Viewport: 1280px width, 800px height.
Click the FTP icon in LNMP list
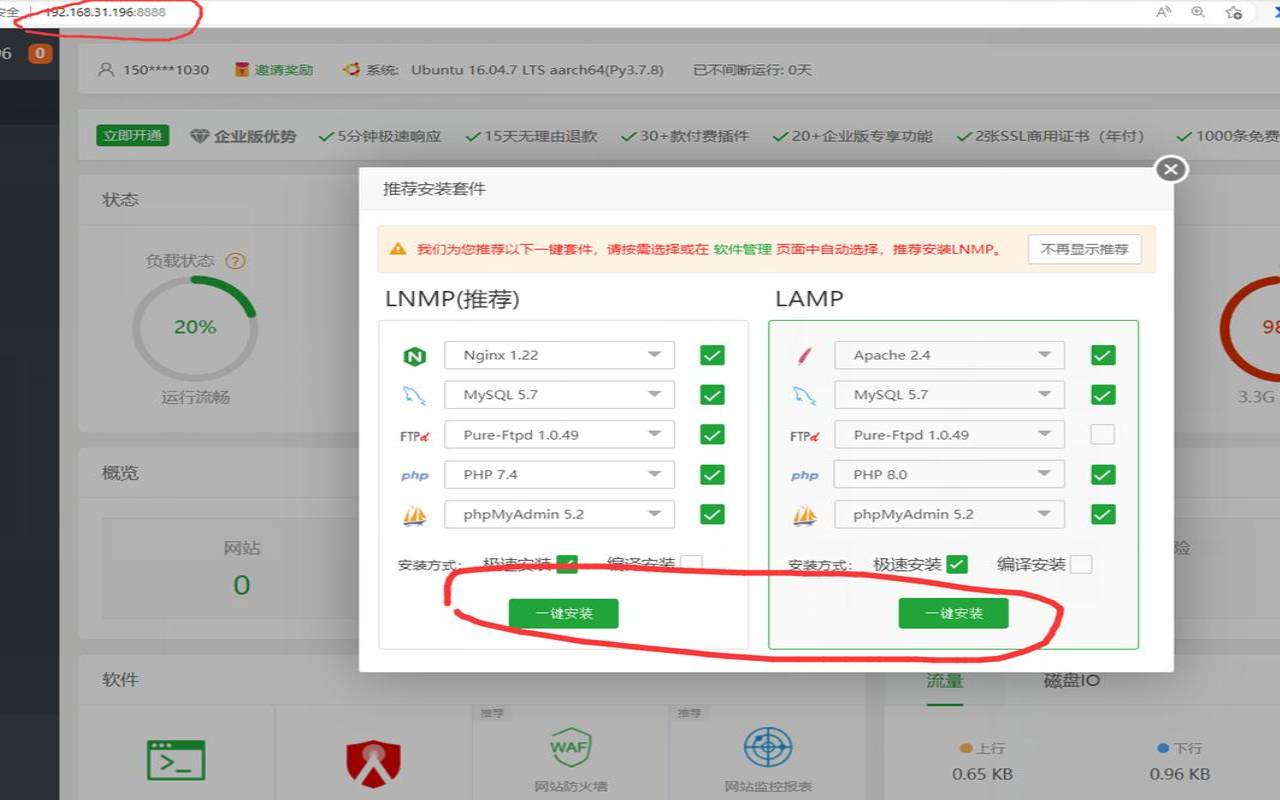tap(414, 436)
